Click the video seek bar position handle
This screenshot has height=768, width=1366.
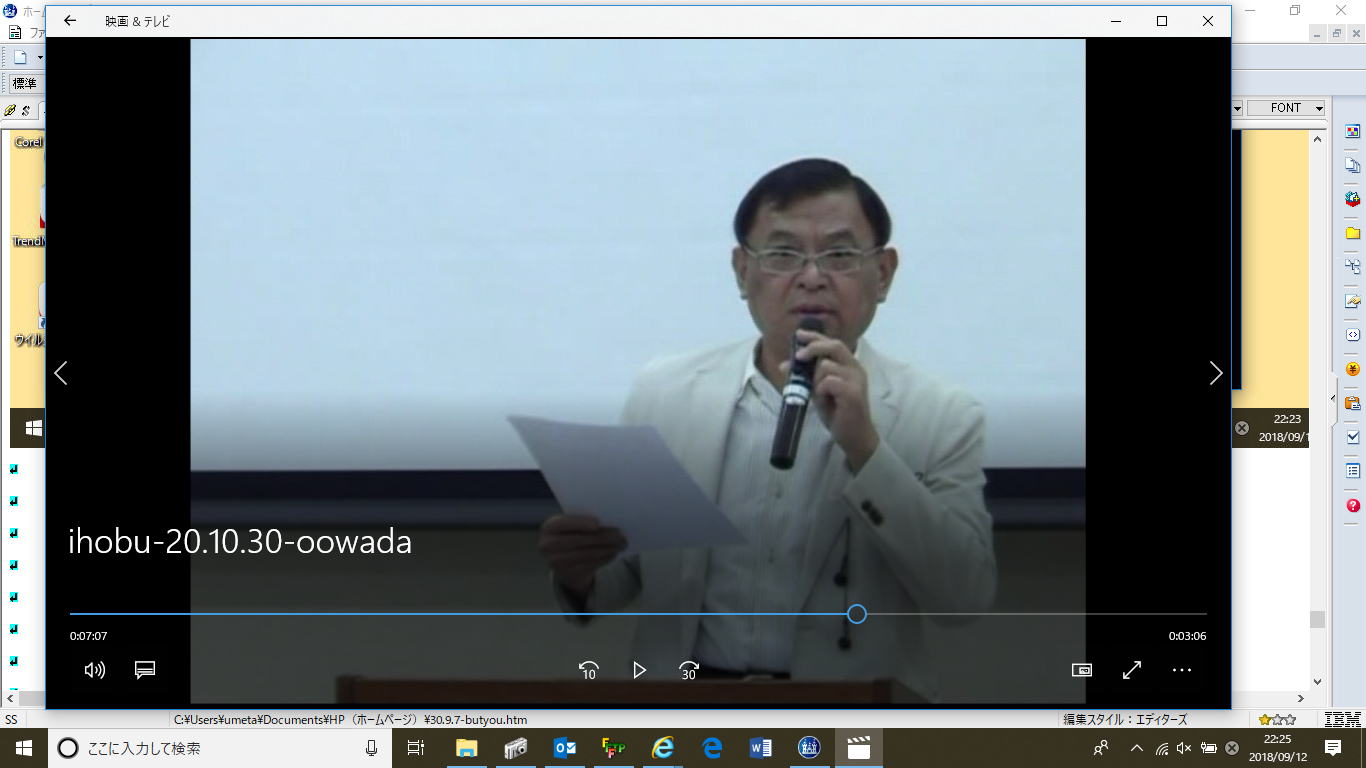point(856,614)
